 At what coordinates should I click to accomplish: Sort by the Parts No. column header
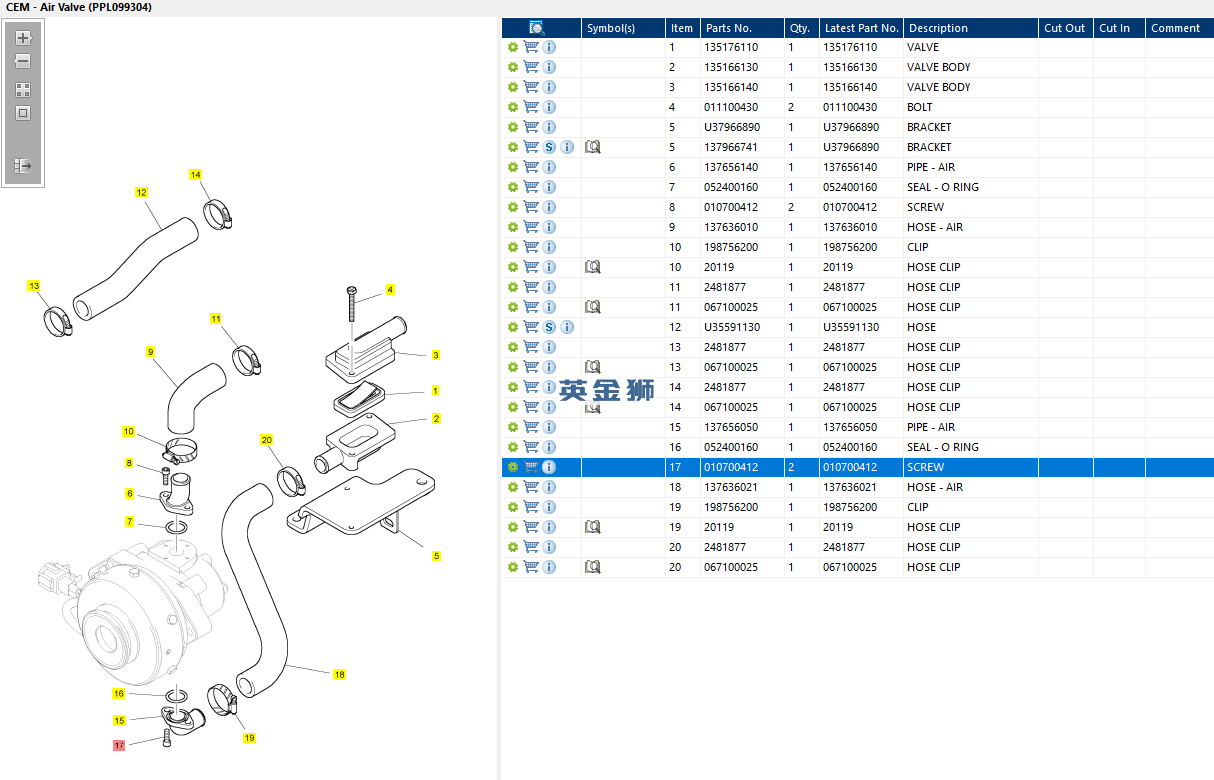[x=741, y=28]
